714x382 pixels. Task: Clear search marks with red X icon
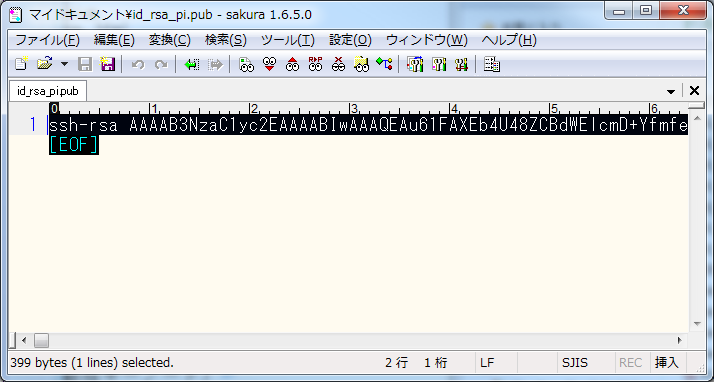click(x=338, y=64)
